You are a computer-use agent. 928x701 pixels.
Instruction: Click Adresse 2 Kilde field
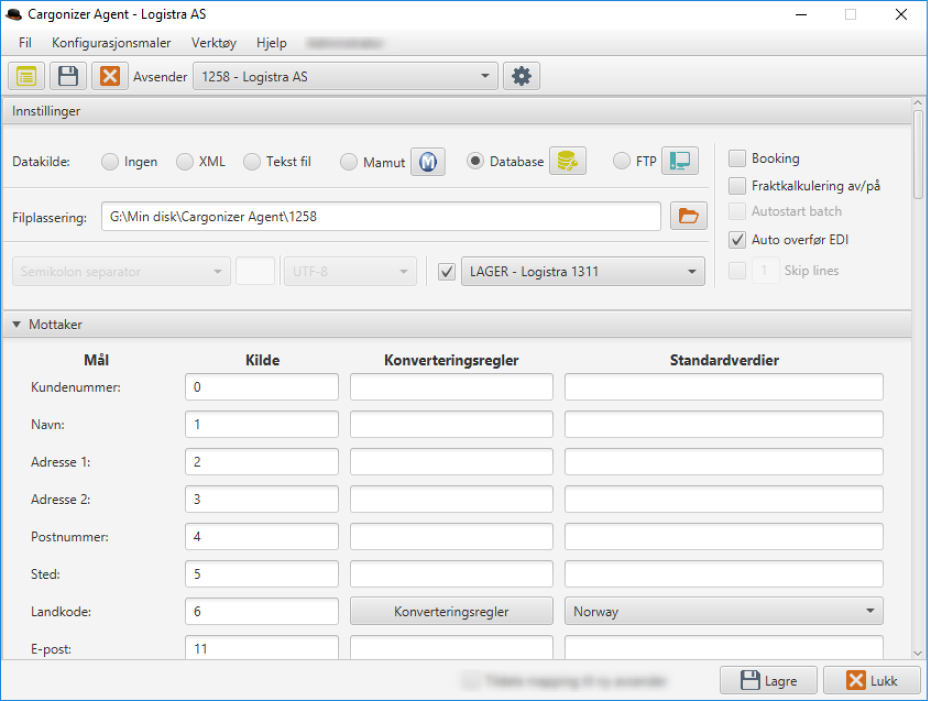(x=262, y=499)
